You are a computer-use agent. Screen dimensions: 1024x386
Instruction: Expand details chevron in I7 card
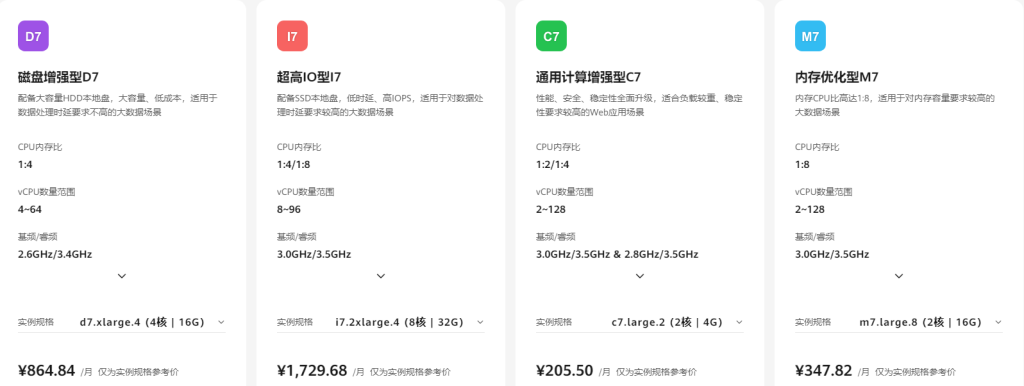[381, 276]
